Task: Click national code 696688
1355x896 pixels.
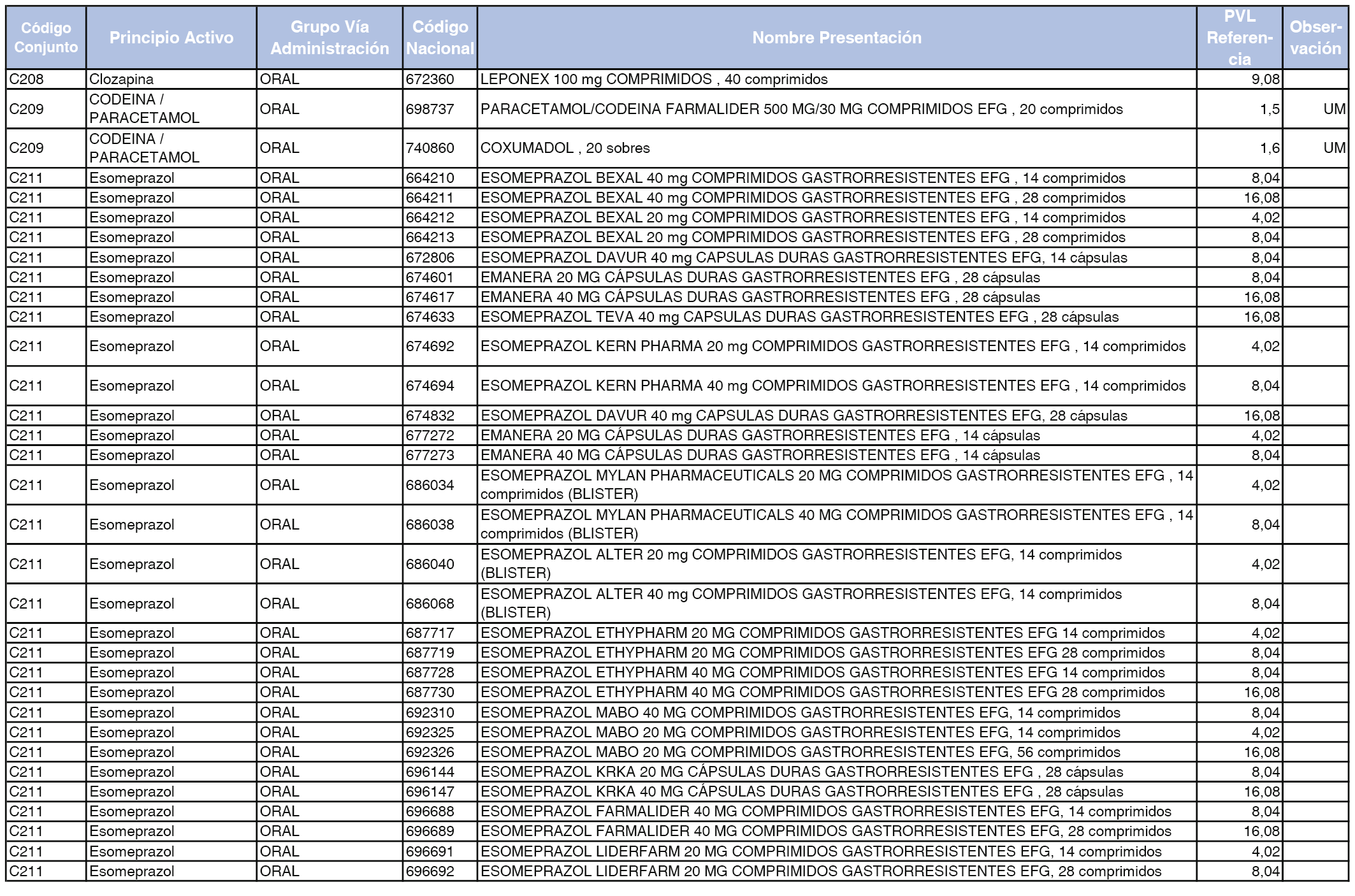Action: 440,811
